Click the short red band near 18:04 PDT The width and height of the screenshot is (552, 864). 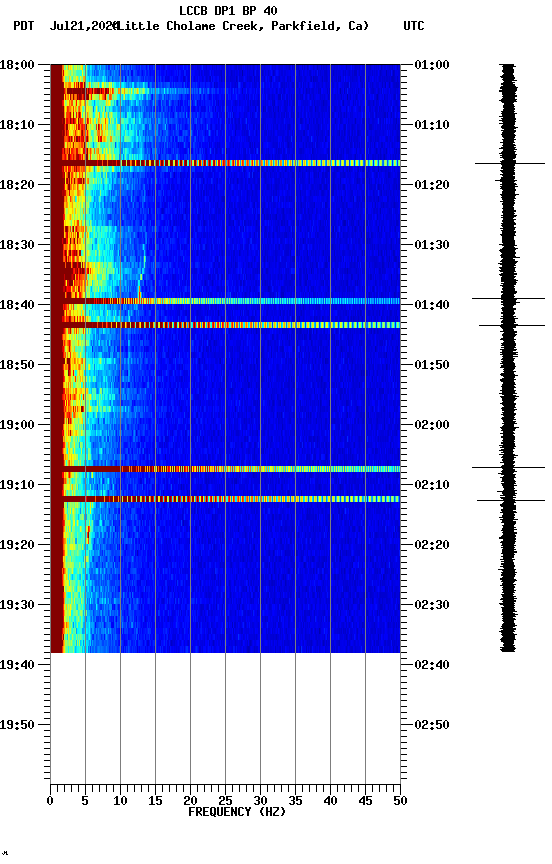(88, 91)
